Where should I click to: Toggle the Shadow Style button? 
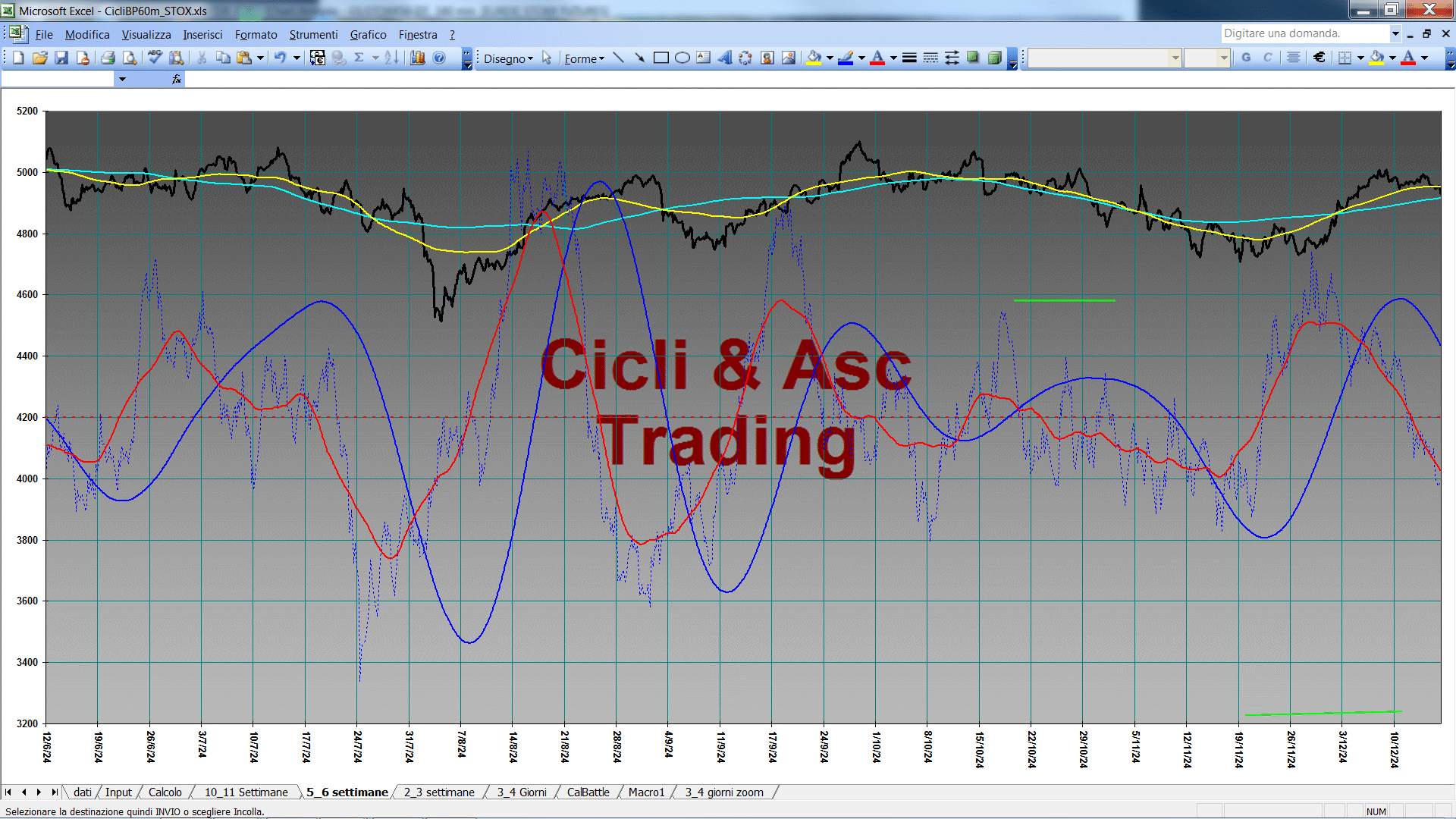973,58
